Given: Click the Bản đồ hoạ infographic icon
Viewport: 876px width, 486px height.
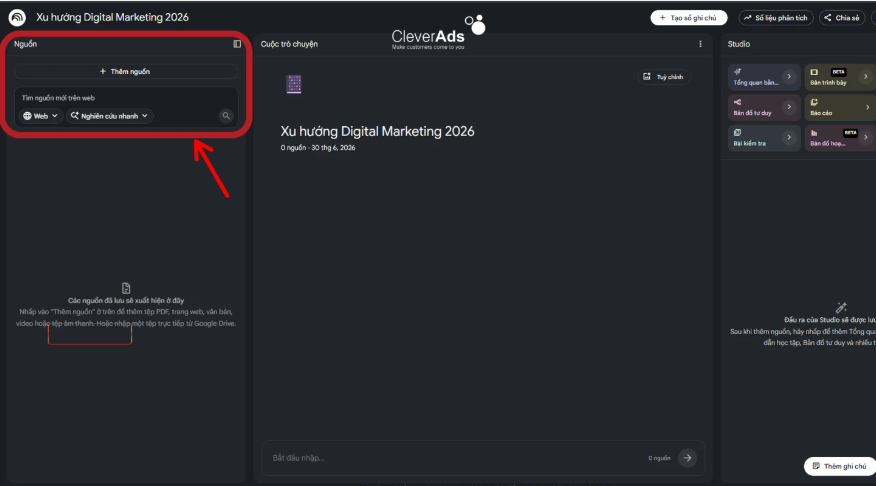Looking at the screenshot, I should click(x=814, y=133).
